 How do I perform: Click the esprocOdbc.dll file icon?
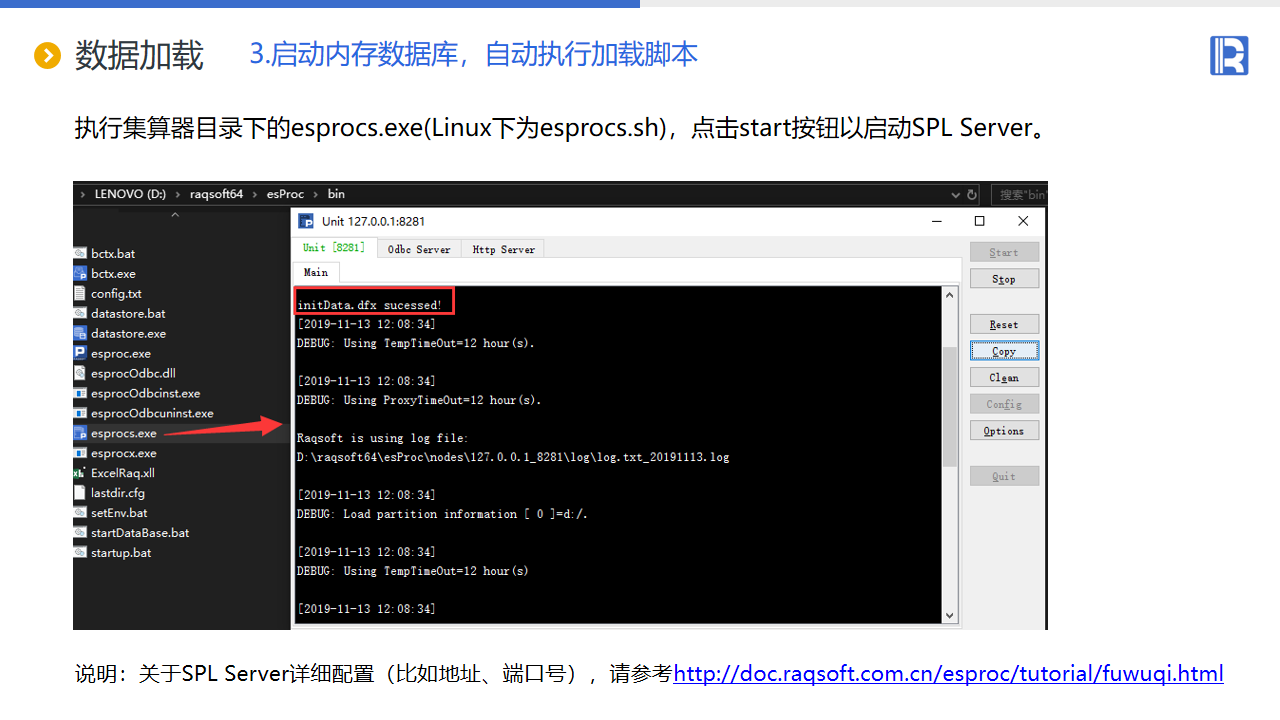click(x=80, y=373)
